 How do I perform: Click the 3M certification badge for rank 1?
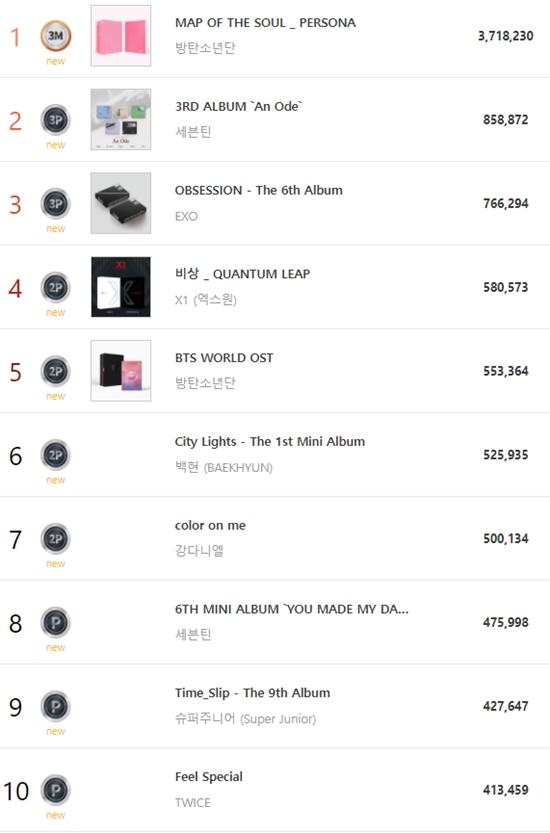point(55,36)
